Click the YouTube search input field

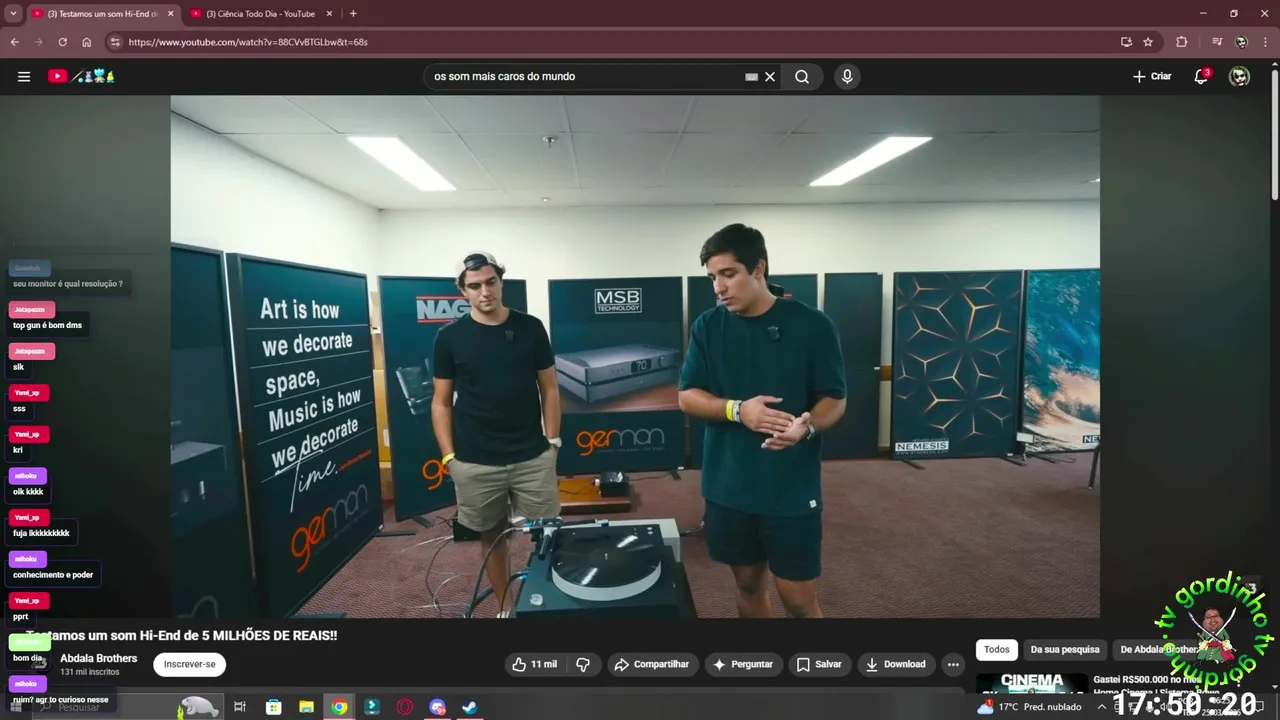click(x=585, y=76)
